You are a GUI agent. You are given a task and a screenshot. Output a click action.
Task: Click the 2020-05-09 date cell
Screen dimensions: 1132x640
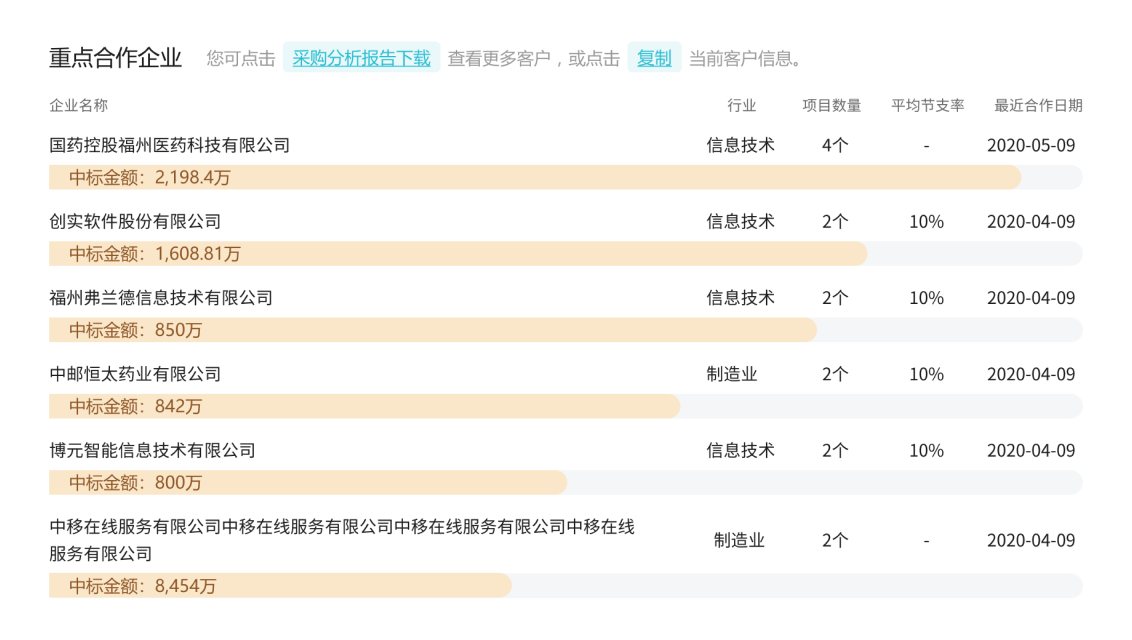1030,145
